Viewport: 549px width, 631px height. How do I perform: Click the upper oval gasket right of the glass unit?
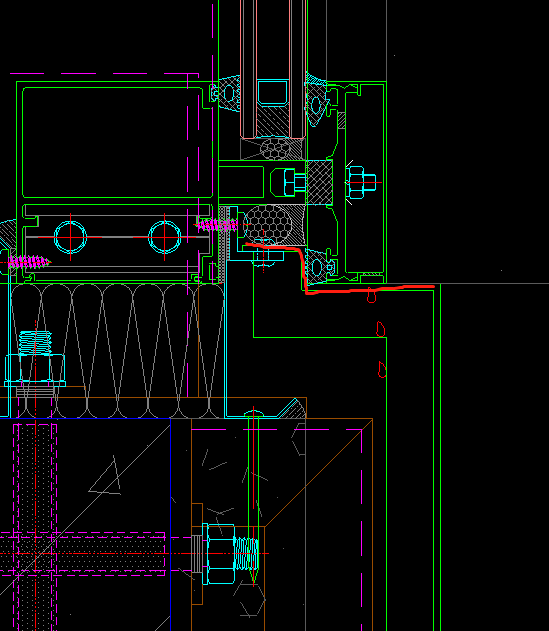[316, 105]
